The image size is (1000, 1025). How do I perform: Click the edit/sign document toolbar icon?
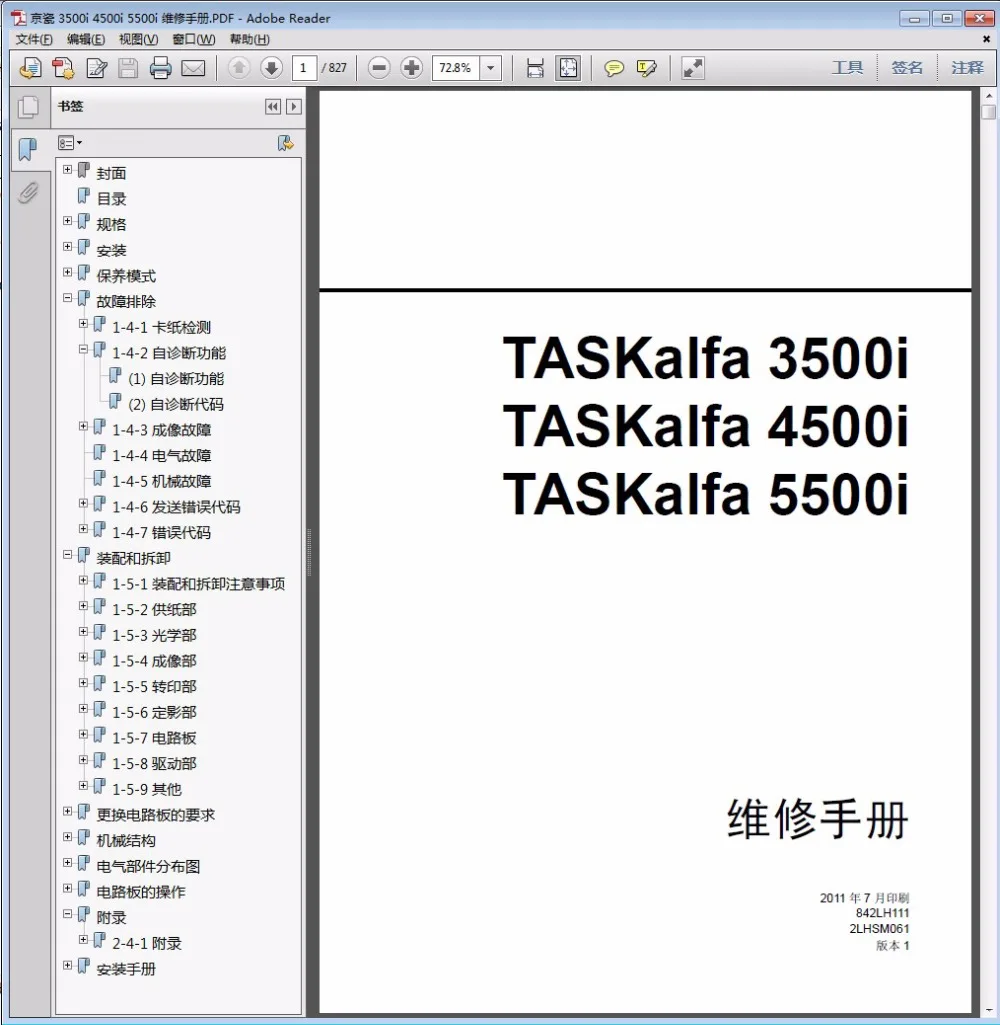97,68
